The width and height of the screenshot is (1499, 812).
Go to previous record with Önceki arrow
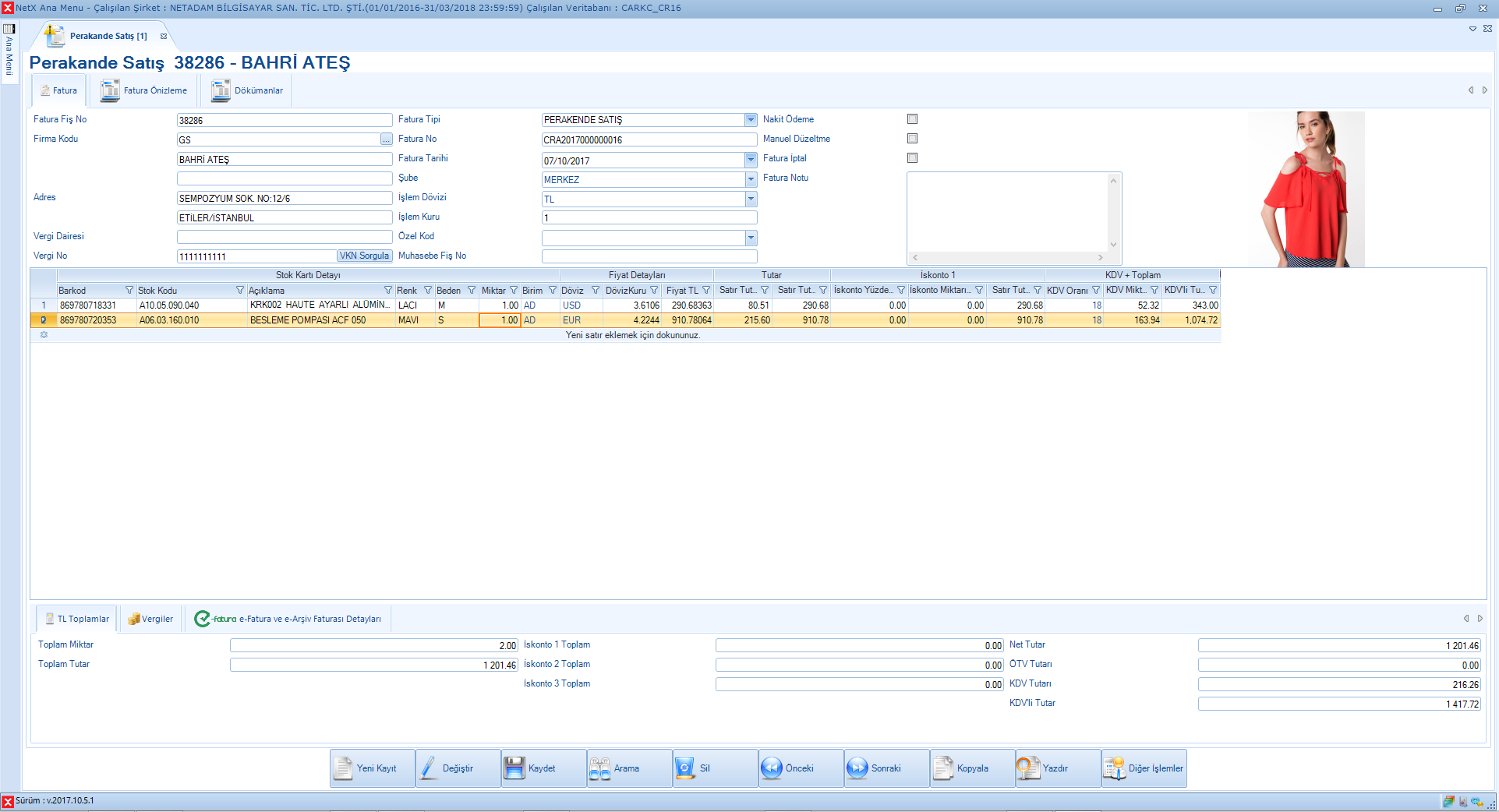pyautogui.click(x=771, y=768)
